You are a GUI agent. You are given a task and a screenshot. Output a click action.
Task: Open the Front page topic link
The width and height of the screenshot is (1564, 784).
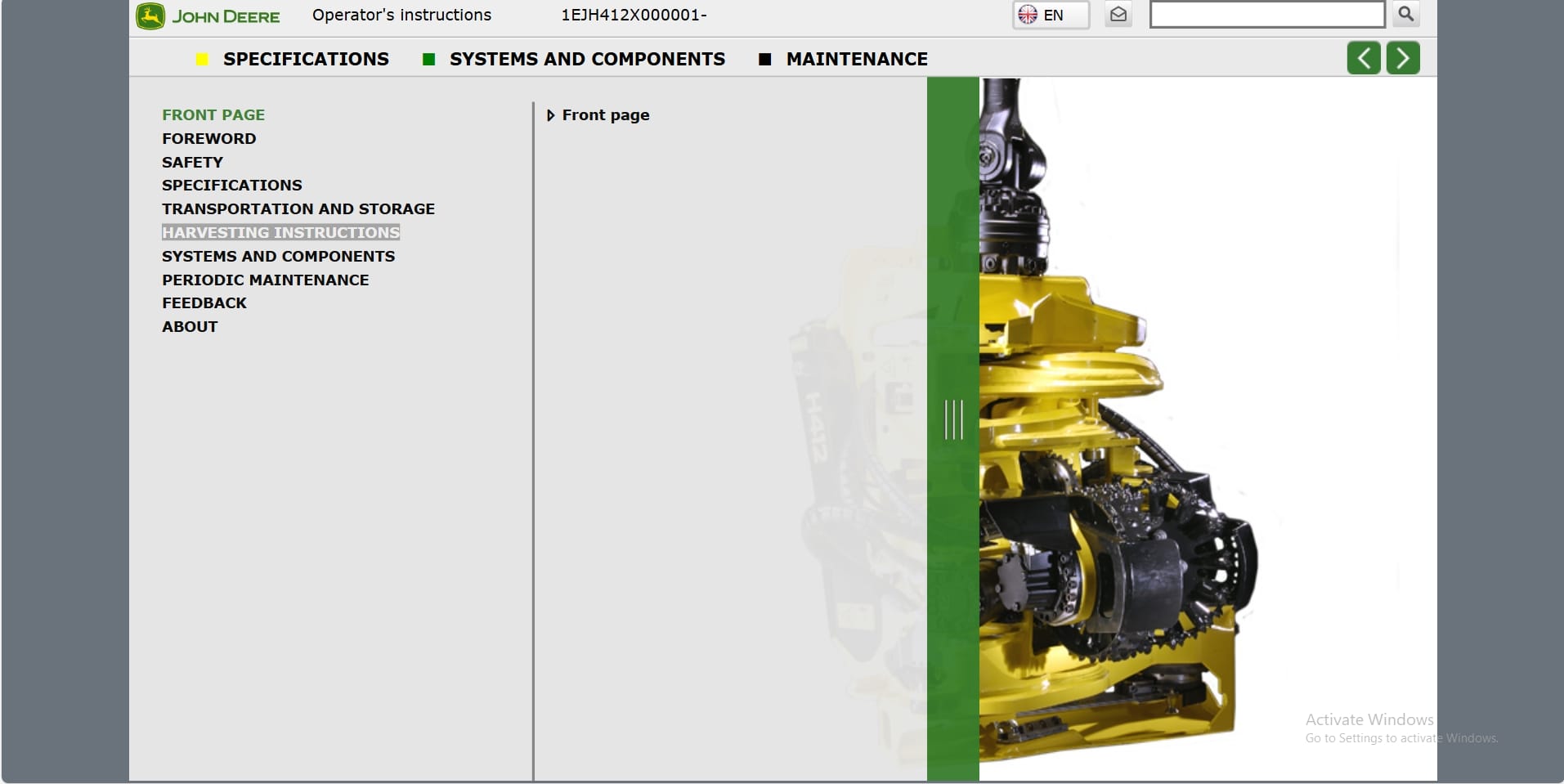606,115
